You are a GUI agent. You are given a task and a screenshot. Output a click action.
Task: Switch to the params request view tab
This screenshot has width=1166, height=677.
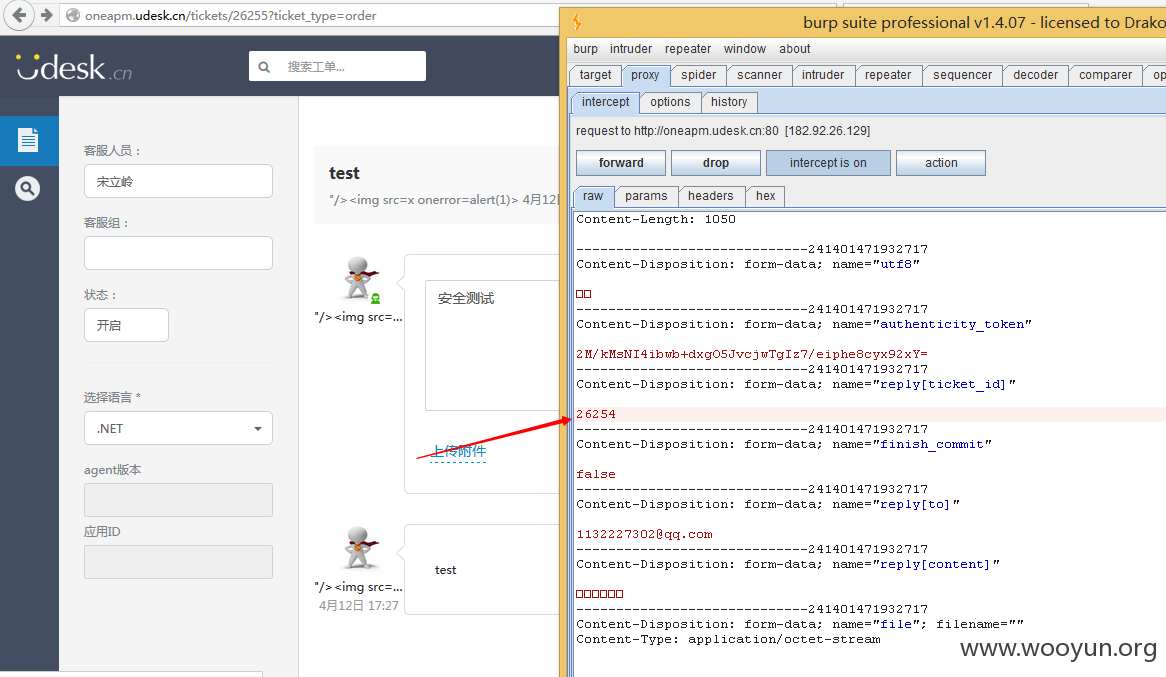645,196
